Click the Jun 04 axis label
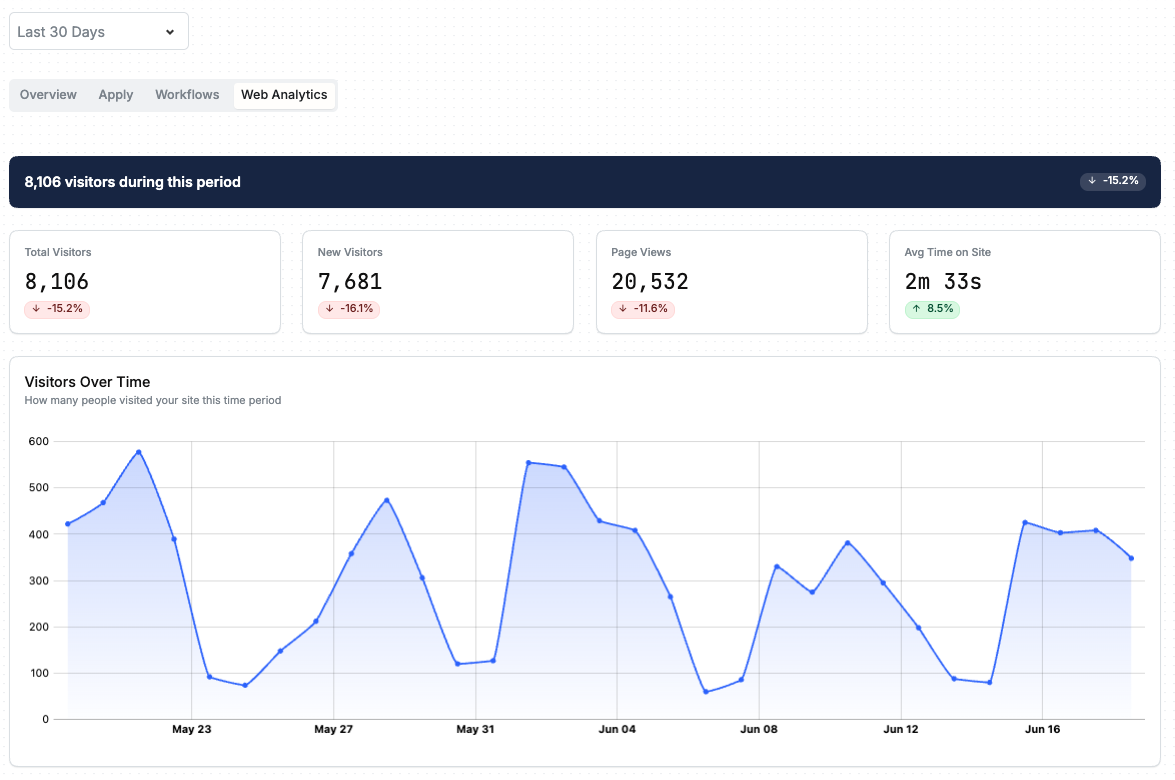The width and height of the screenshot is (1175, 780). (617, 729)
